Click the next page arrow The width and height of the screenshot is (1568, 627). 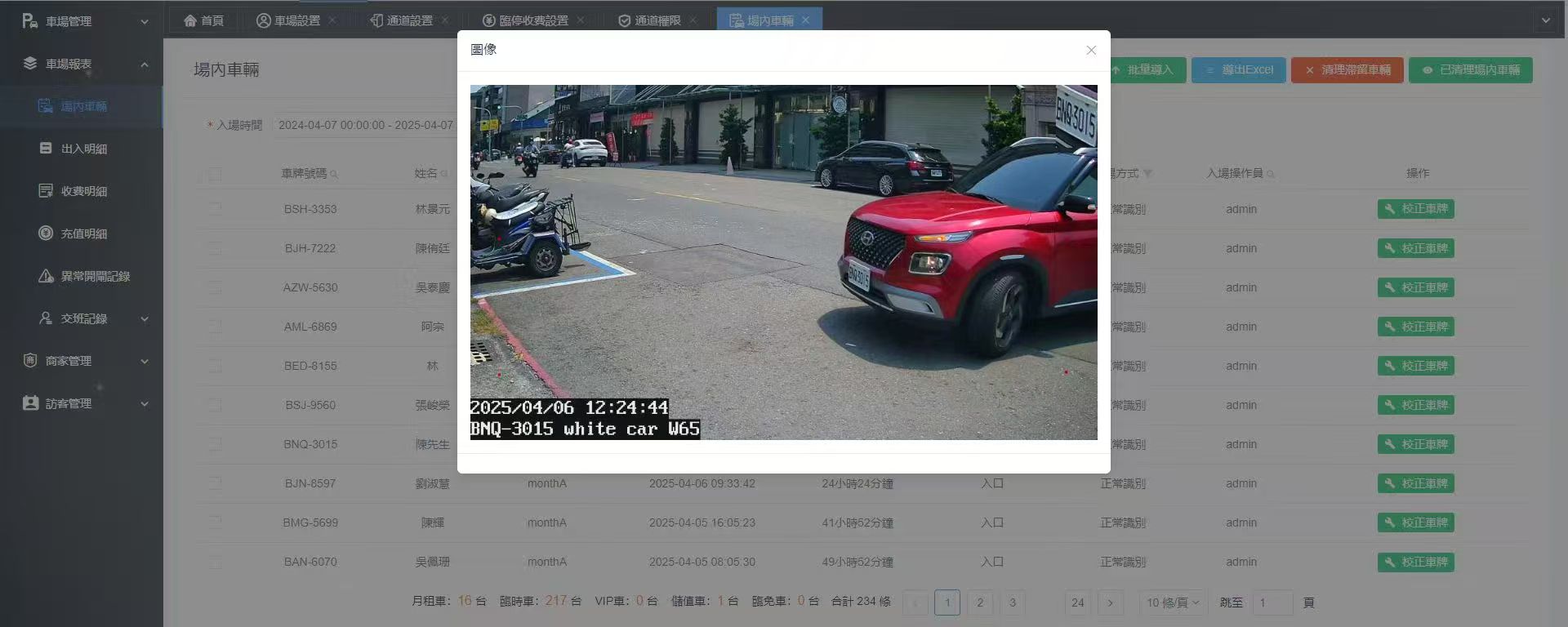click(x=1111, y=603)
